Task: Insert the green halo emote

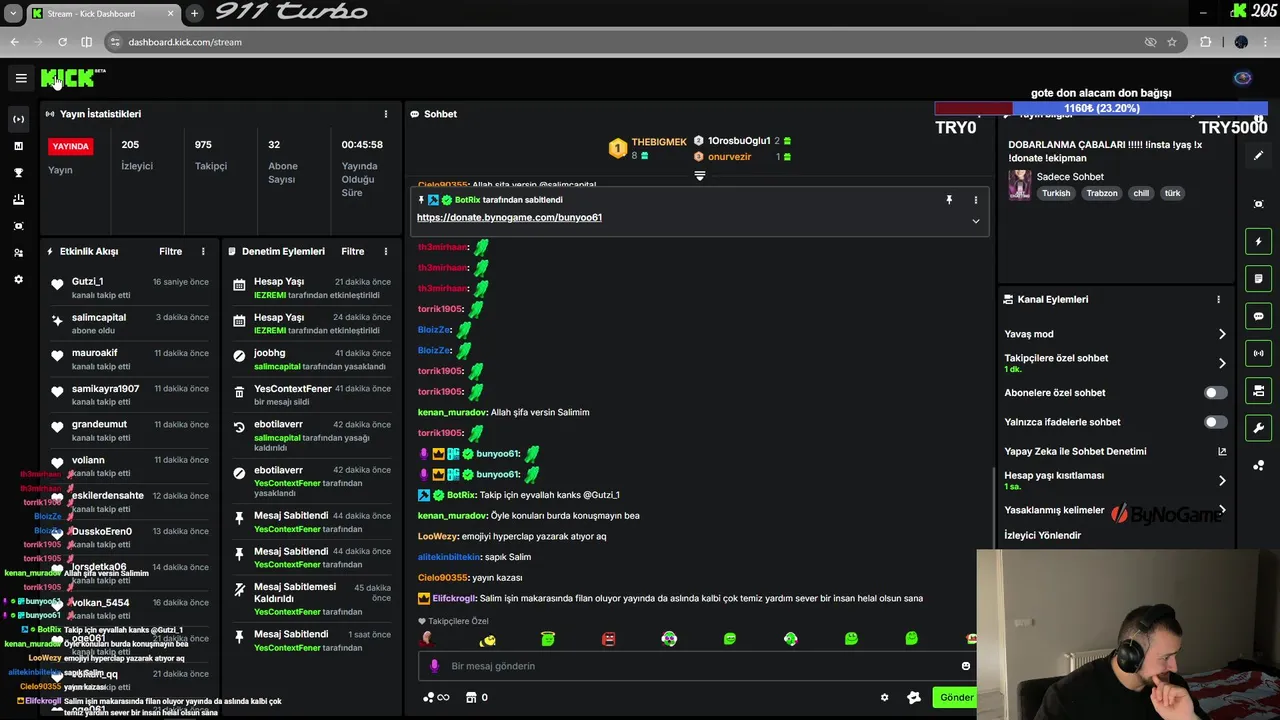Action: [547, 639]
